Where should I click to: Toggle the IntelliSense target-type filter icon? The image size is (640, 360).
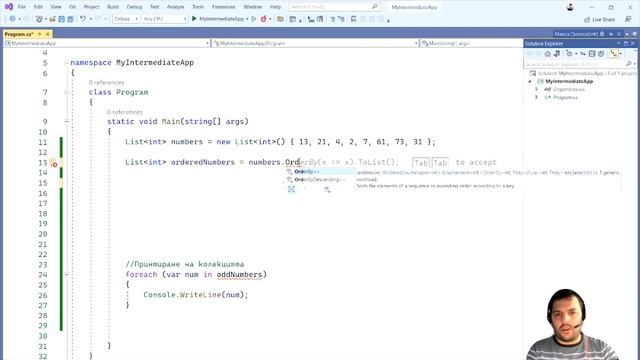click(291, 189)
